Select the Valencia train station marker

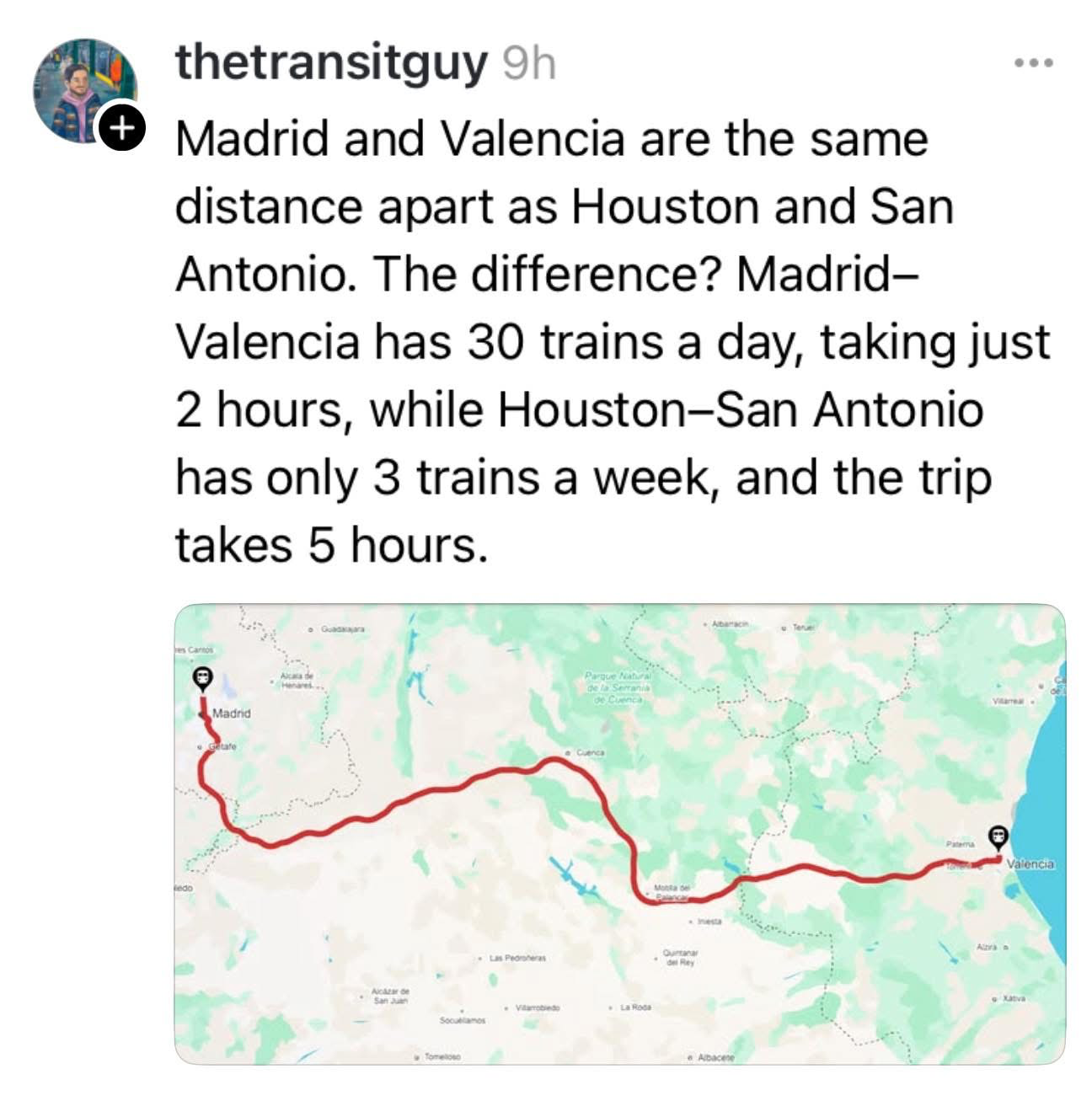click(x=998, y=836)
